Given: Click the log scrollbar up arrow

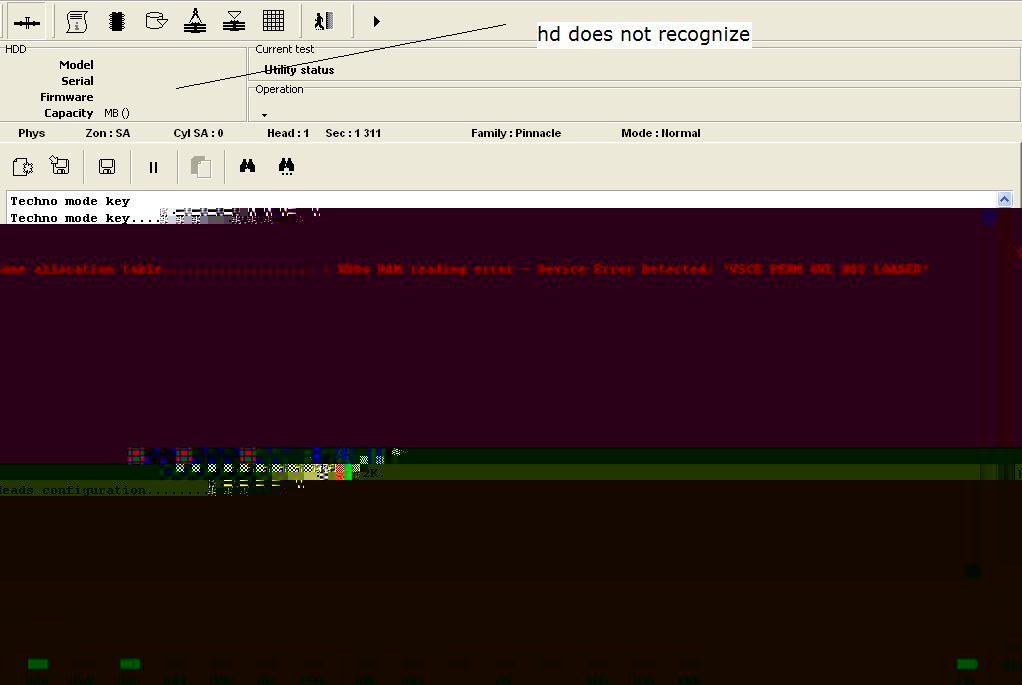Looking at the screenshot, I should 1004,199.
